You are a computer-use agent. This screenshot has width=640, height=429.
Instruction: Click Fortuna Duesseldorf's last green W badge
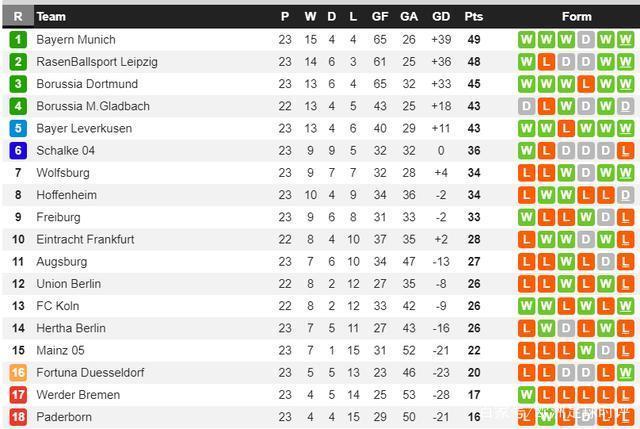625,373
